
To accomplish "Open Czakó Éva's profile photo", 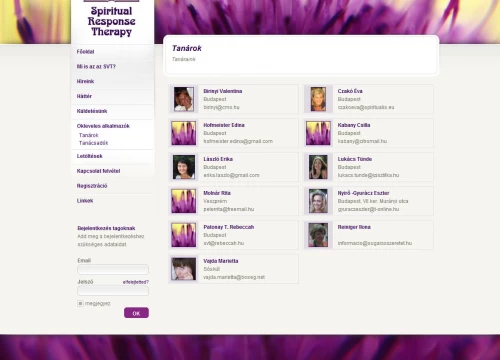I will coord(318,99).
